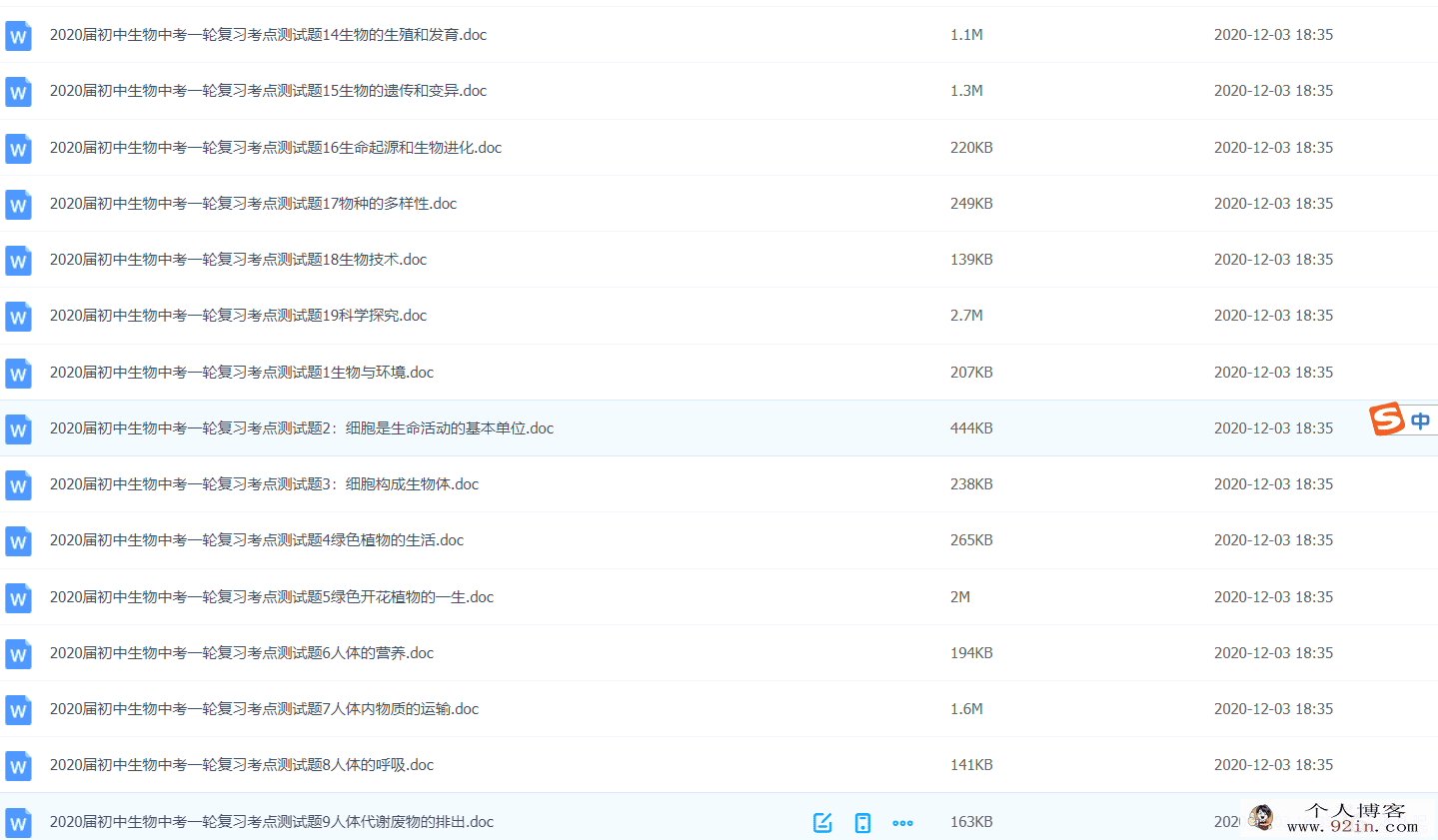Click the 1.3M file size value

click(966, 90)
